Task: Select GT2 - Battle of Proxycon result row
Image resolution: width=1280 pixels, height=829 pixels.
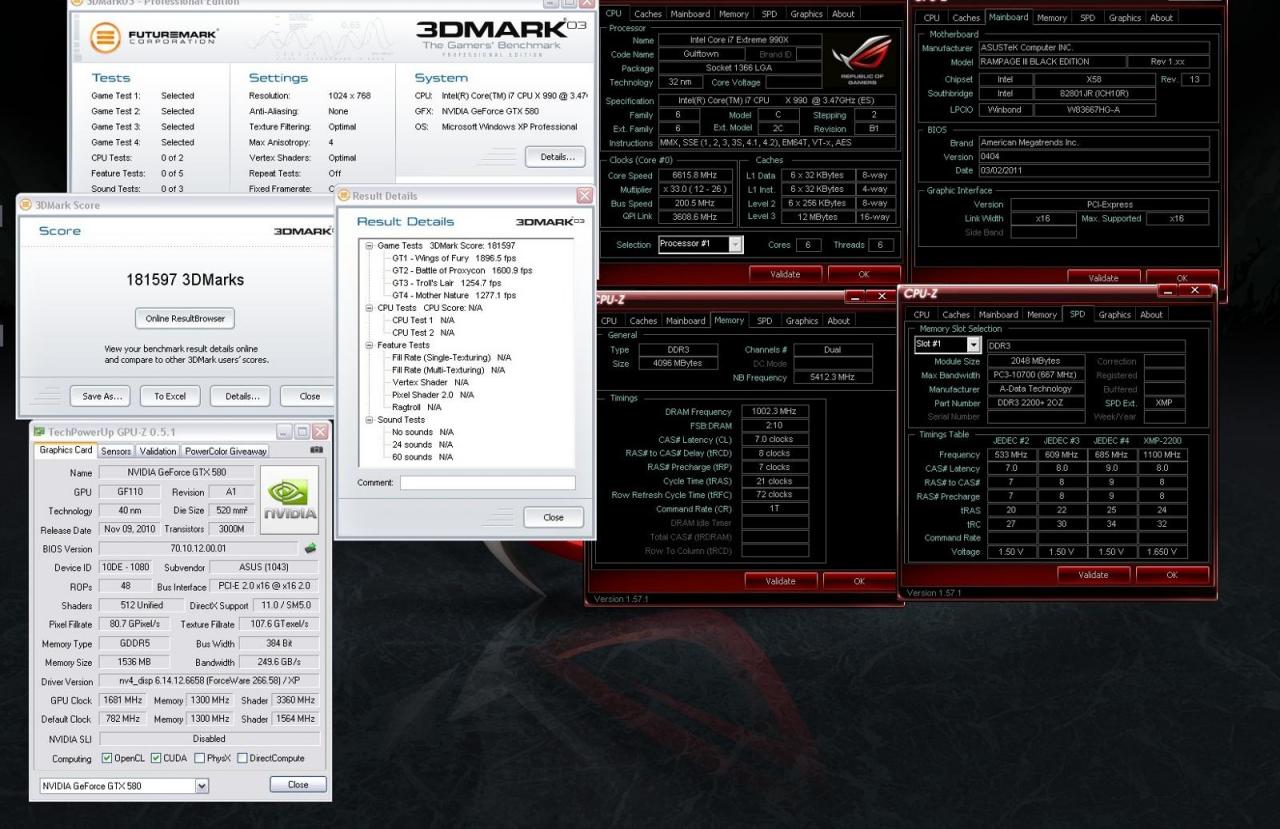Action: coord(462,270)
